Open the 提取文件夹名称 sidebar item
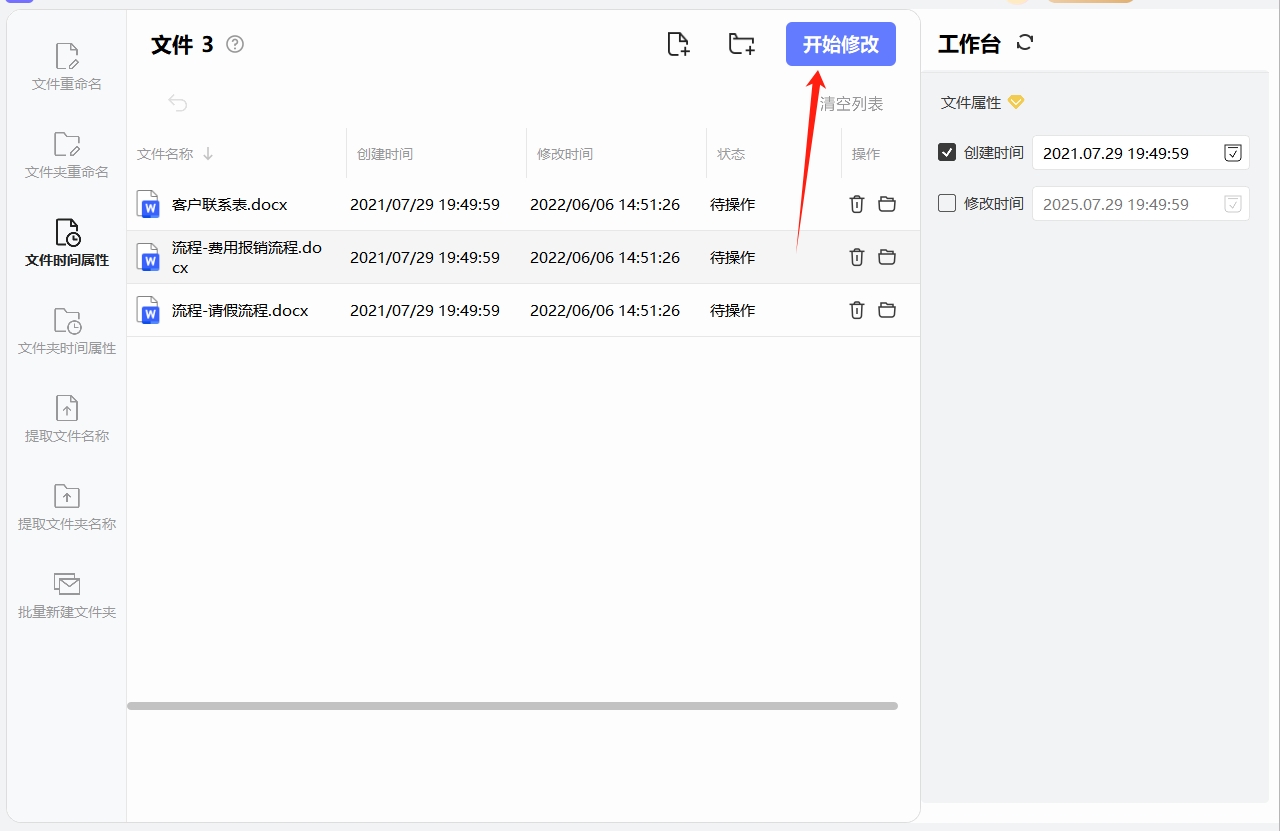Screen dimensions: 1280x831 pos(67,508)
